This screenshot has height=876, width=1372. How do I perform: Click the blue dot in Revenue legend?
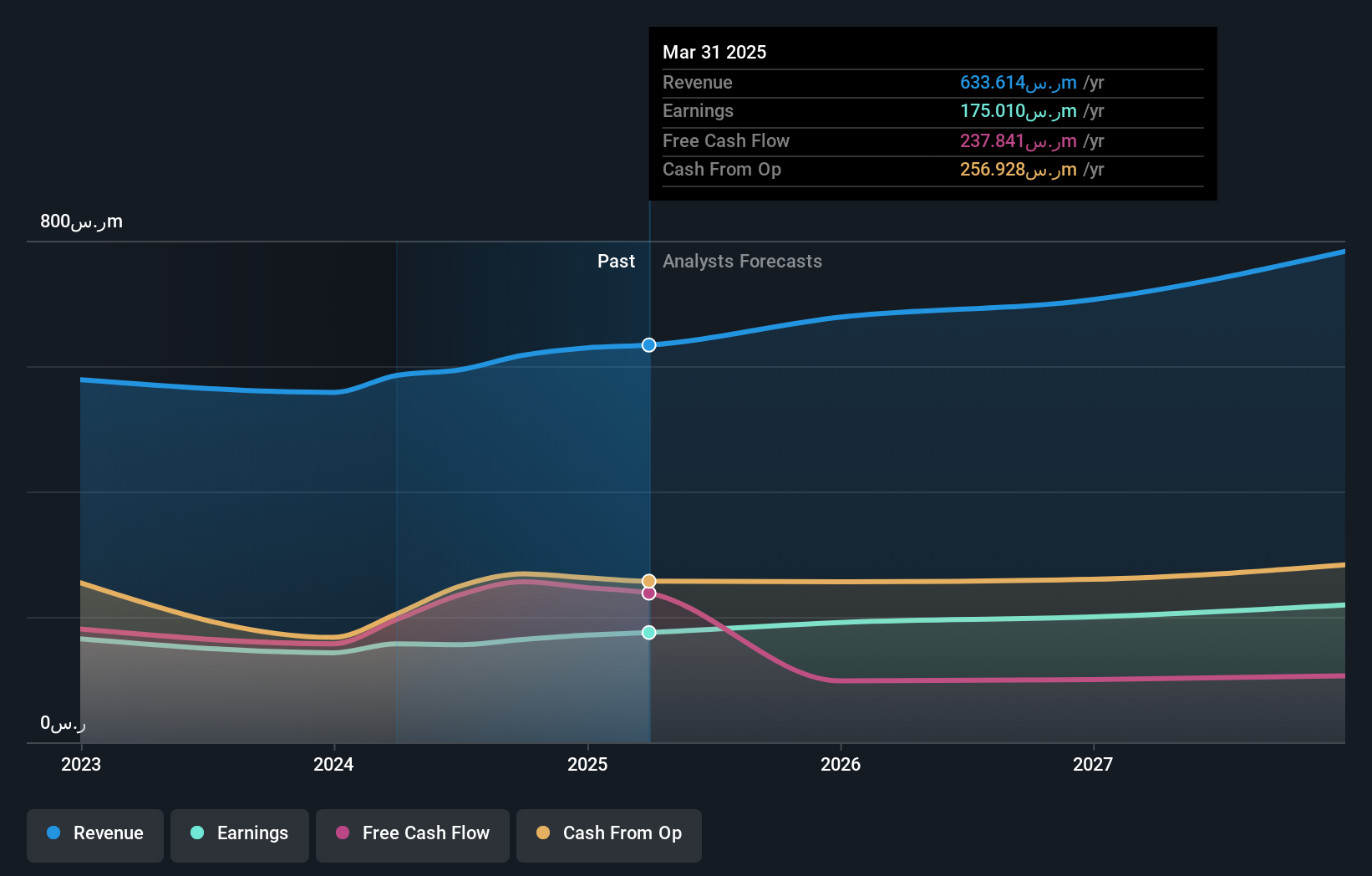(53, 833)
